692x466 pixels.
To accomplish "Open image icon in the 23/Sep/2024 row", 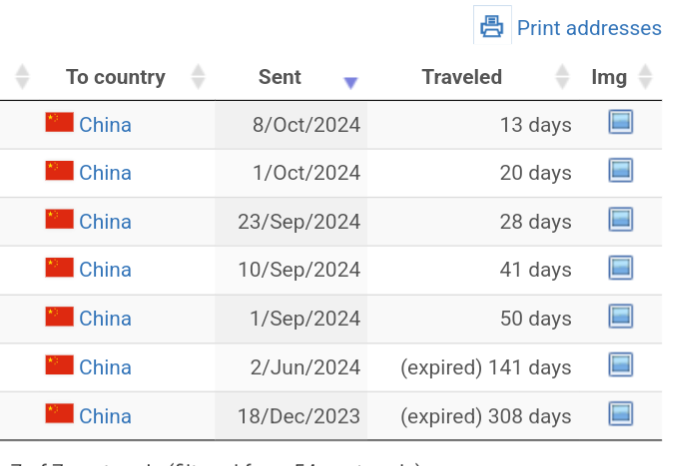I will pyautogui.click(x=621, y=219).
